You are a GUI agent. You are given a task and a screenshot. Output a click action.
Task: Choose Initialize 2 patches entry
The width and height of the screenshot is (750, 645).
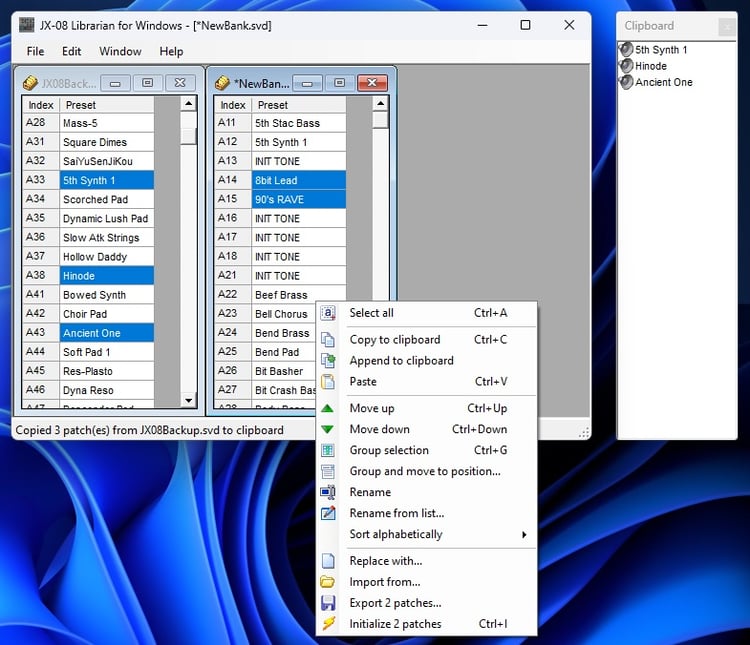click(x=427, y=624)
